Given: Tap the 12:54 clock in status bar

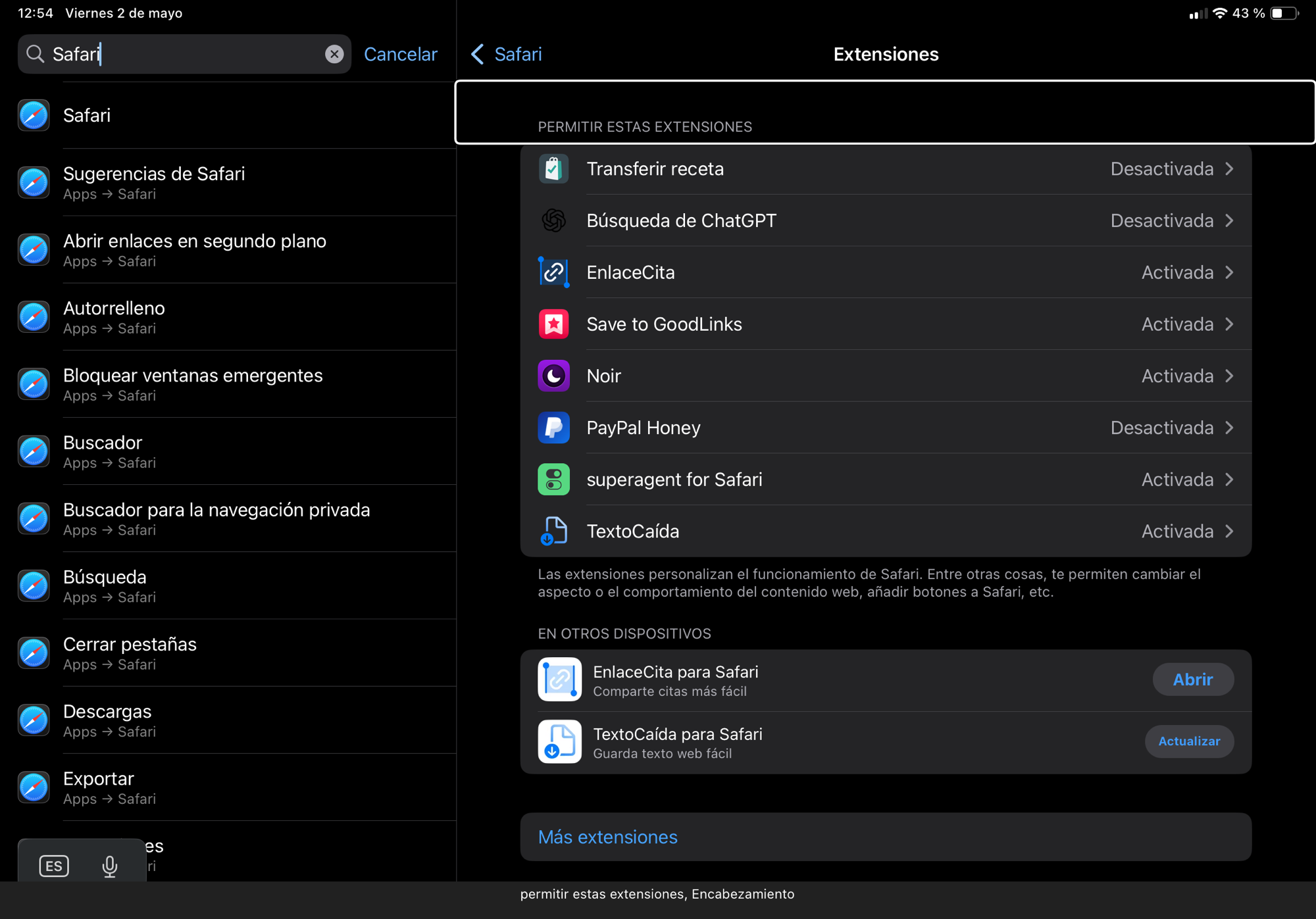Looking at the screenshot, I should point(35,13).
